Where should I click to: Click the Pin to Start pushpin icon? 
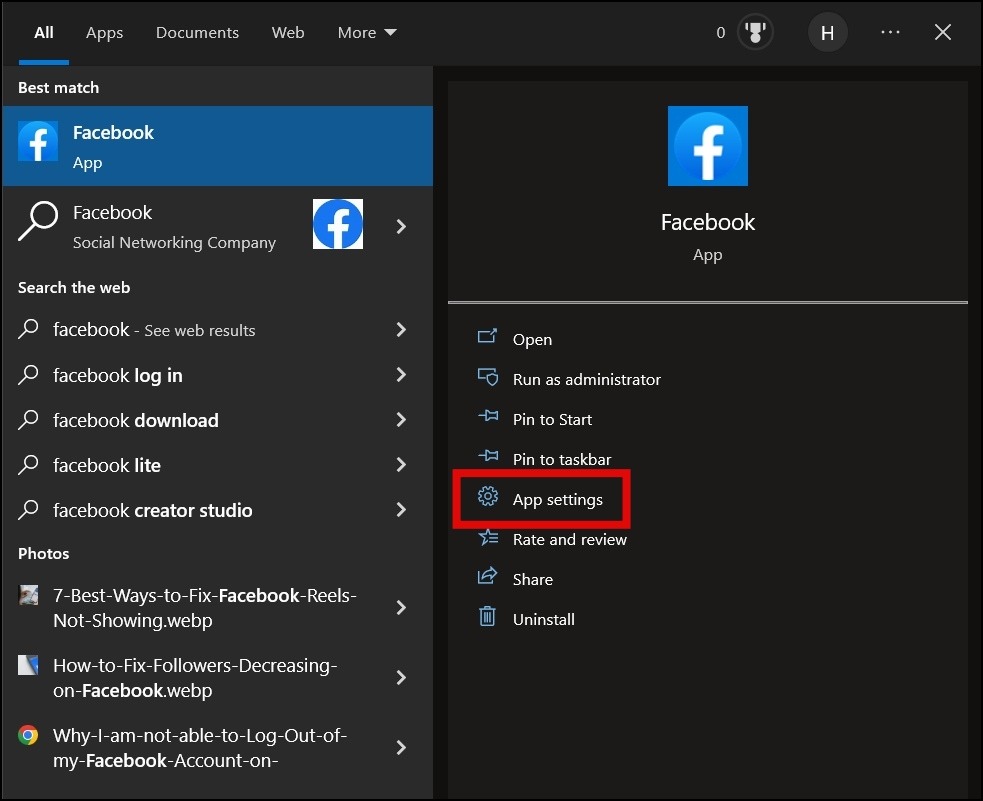487,418
